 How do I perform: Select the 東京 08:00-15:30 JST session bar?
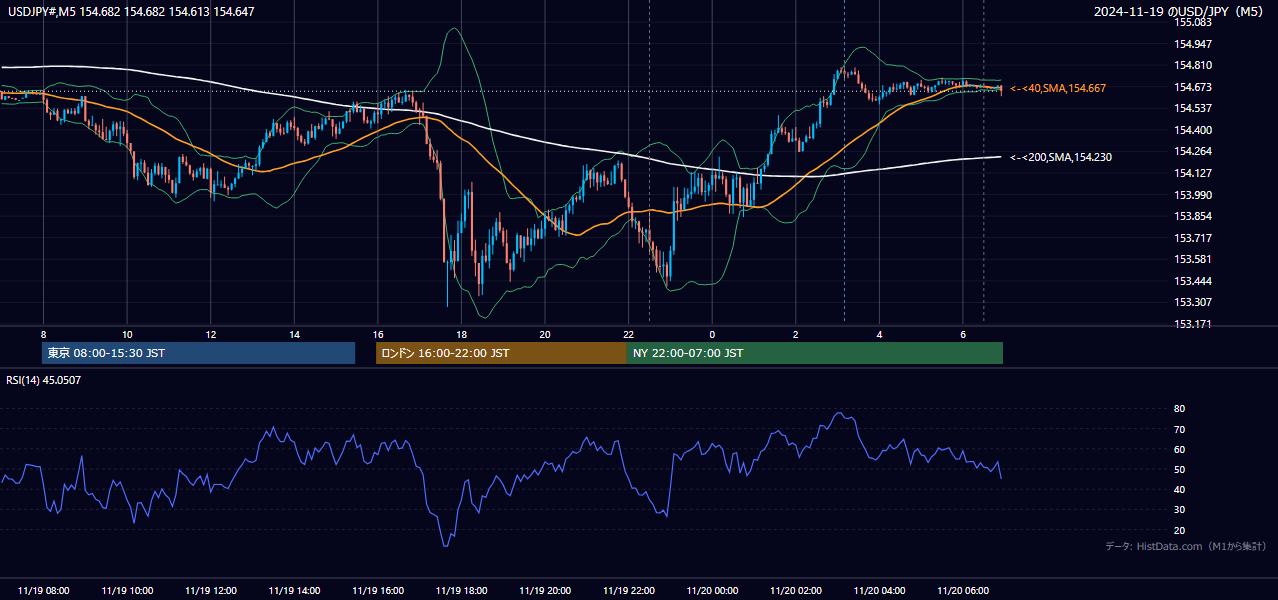pos(198,353)
